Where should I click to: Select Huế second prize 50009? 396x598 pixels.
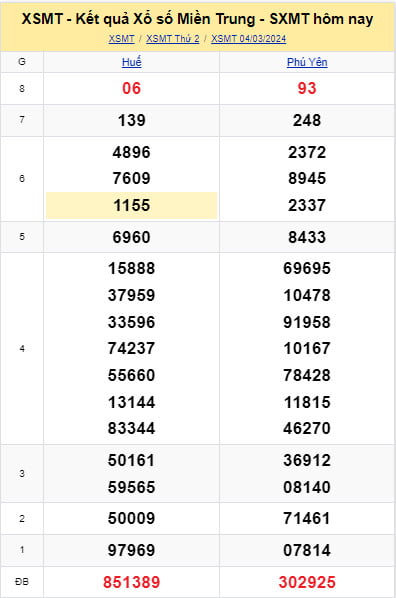132,518
